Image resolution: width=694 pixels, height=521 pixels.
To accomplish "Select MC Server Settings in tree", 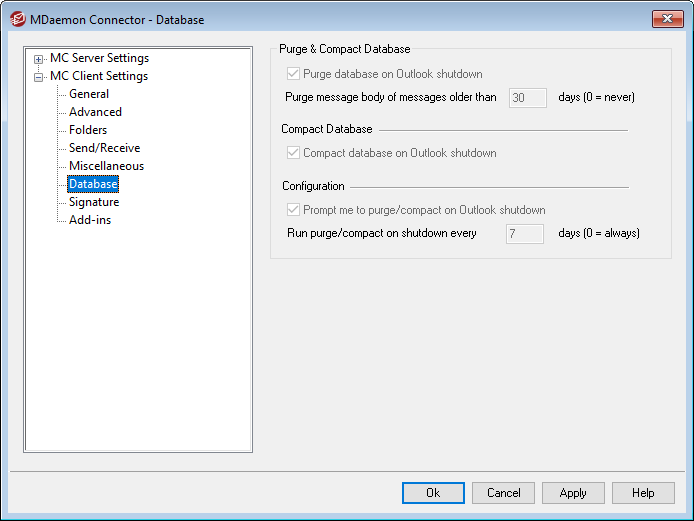I will pos(99,58).
